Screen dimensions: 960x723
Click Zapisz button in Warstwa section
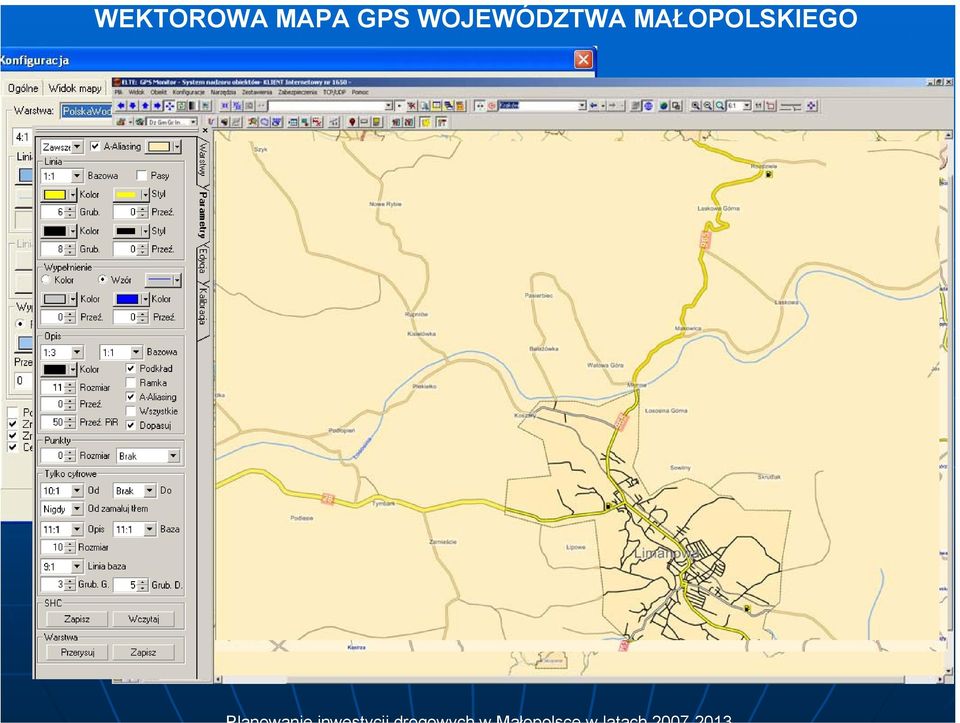143,653
